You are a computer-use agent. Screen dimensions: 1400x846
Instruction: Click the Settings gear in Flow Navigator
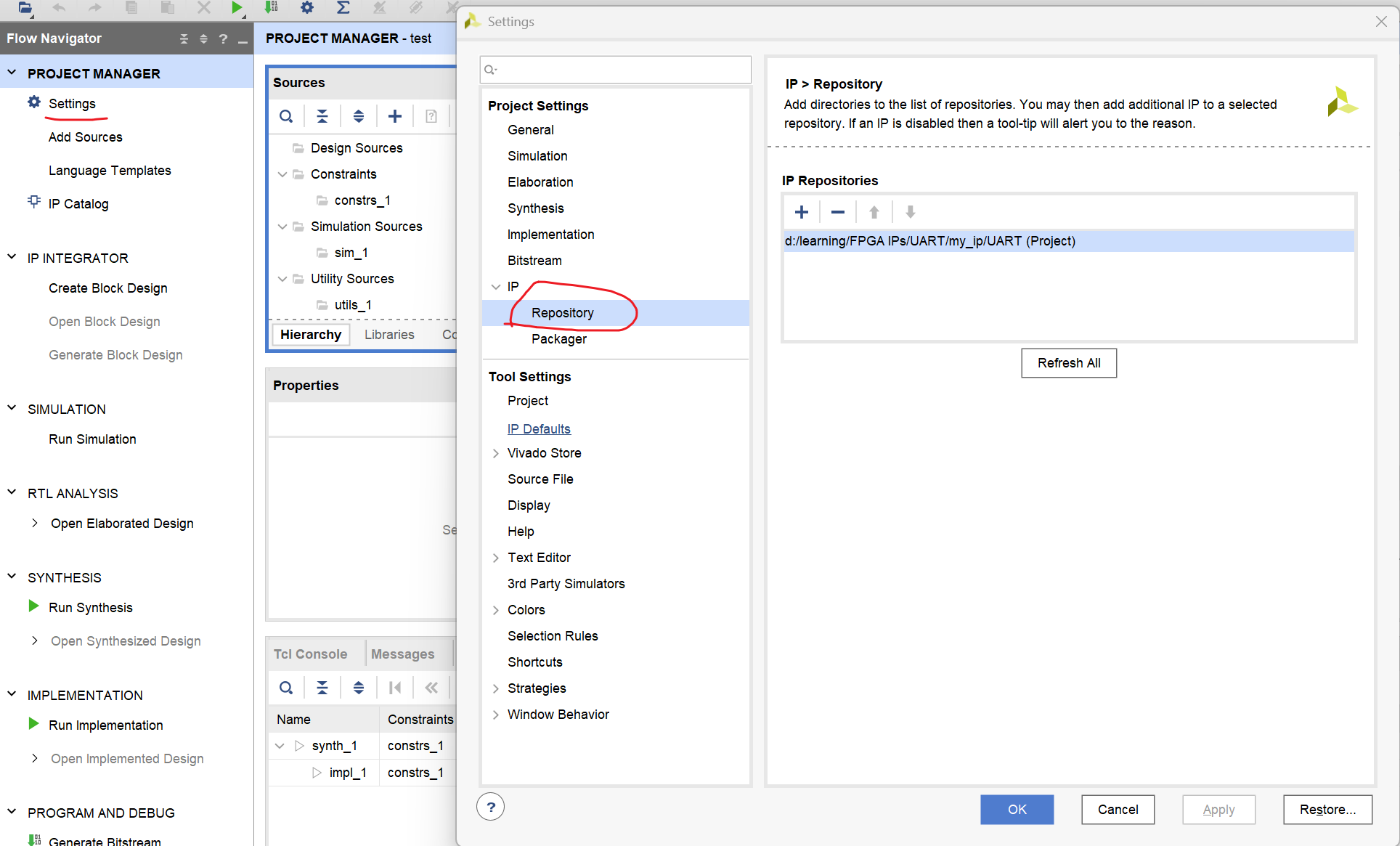34,102
